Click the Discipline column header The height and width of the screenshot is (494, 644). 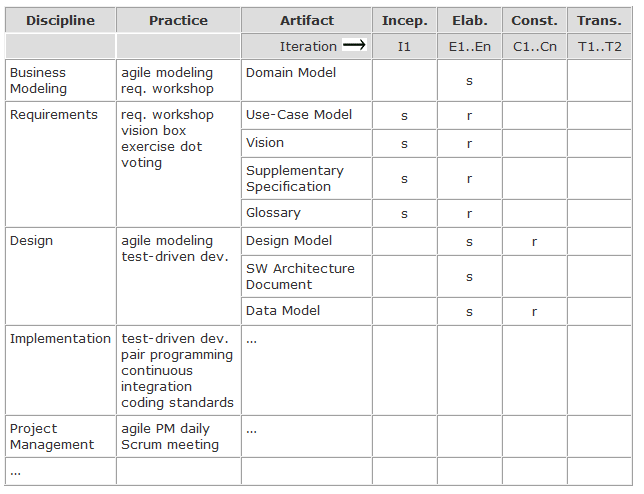[x=60, y=20]
